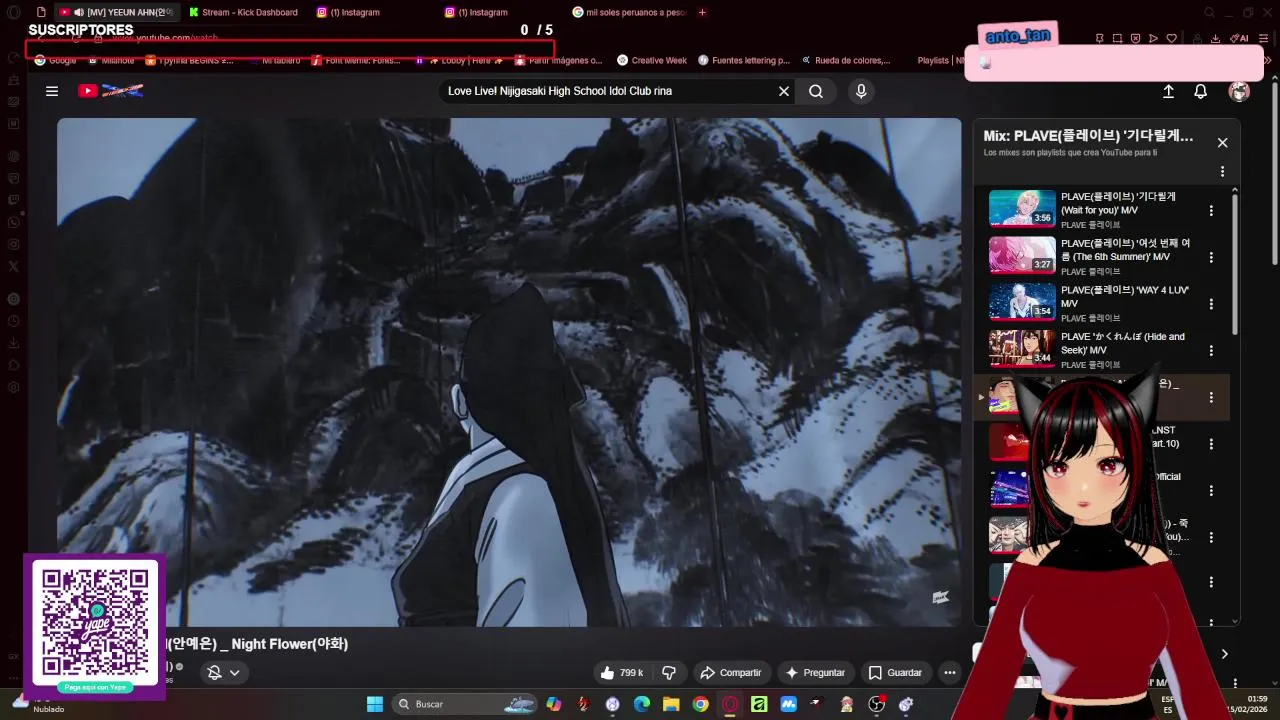Open options for '6th Summer' item
1280x720 pixels.
(x=1211, y=257)
